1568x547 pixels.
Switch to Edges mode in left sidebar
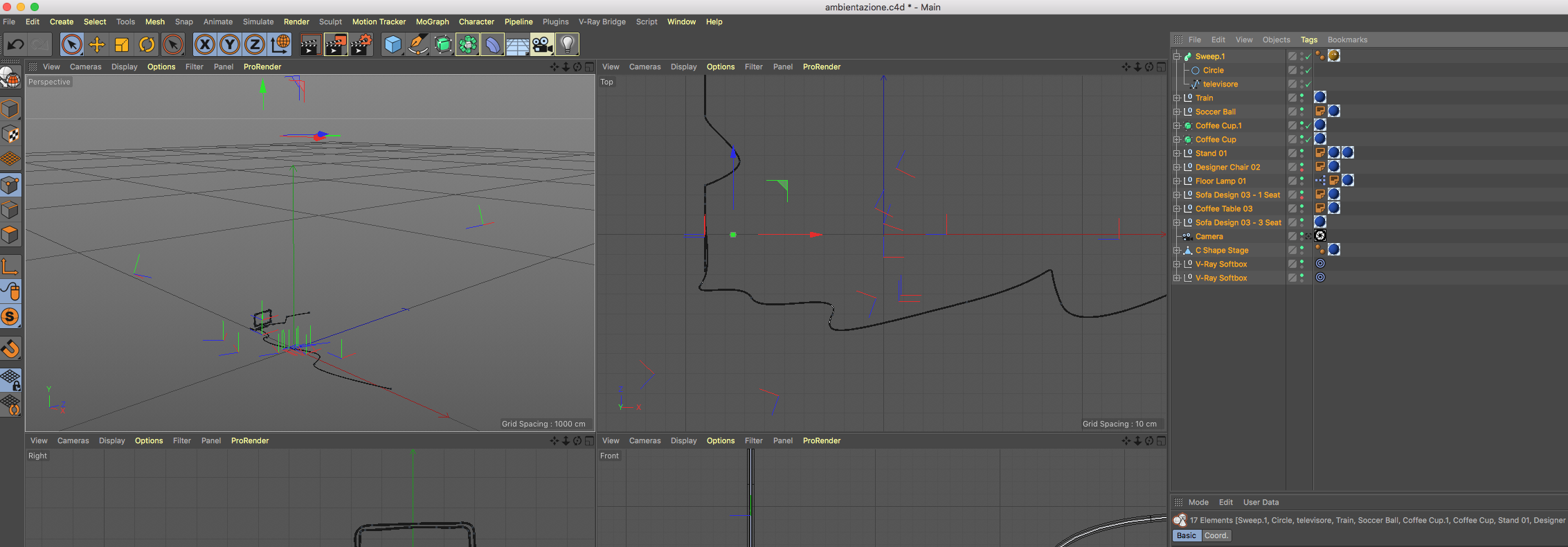(10, 210)
